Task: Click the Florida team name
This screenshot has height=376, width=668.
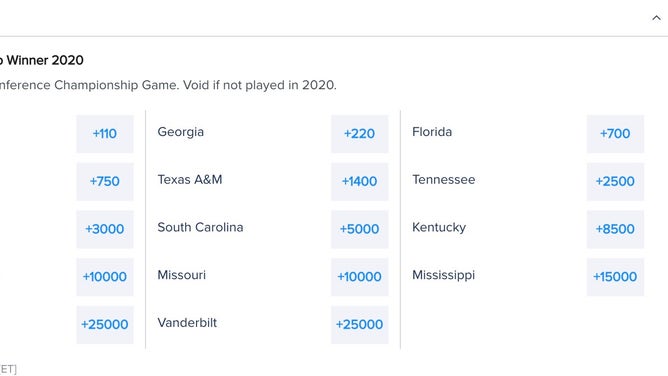Action: click(432, 132)
